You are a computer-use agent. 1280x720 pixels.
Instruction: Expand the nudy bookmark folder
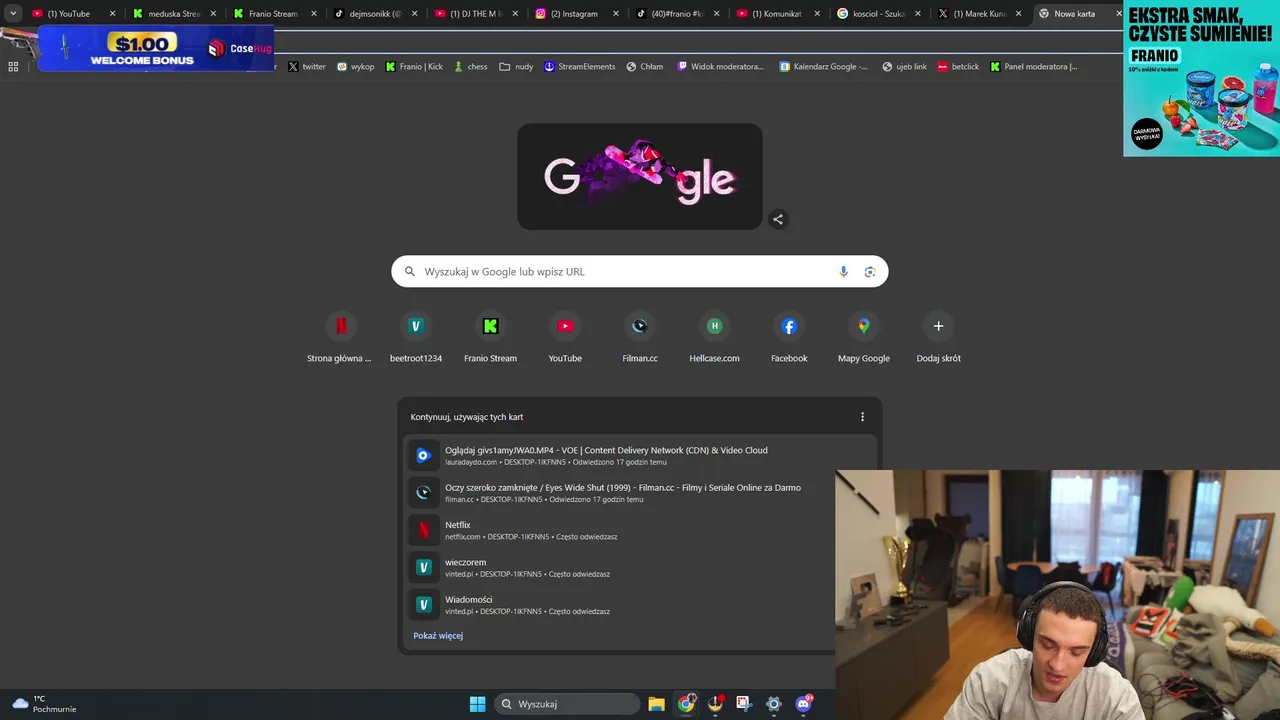(x=516, y=67)
